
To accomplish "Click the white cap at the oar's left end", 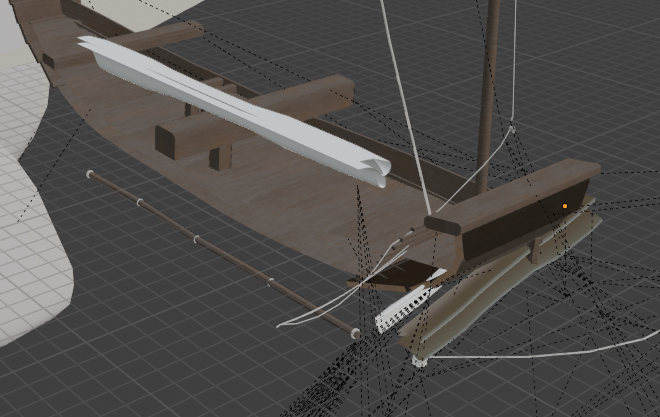I will click(x=91, y=174).
